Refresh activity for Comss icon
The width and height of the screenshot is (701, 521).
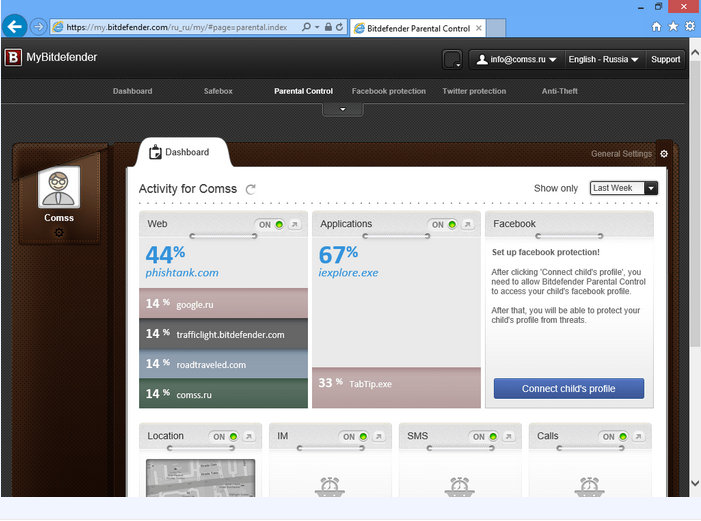(x=251, y=189)
